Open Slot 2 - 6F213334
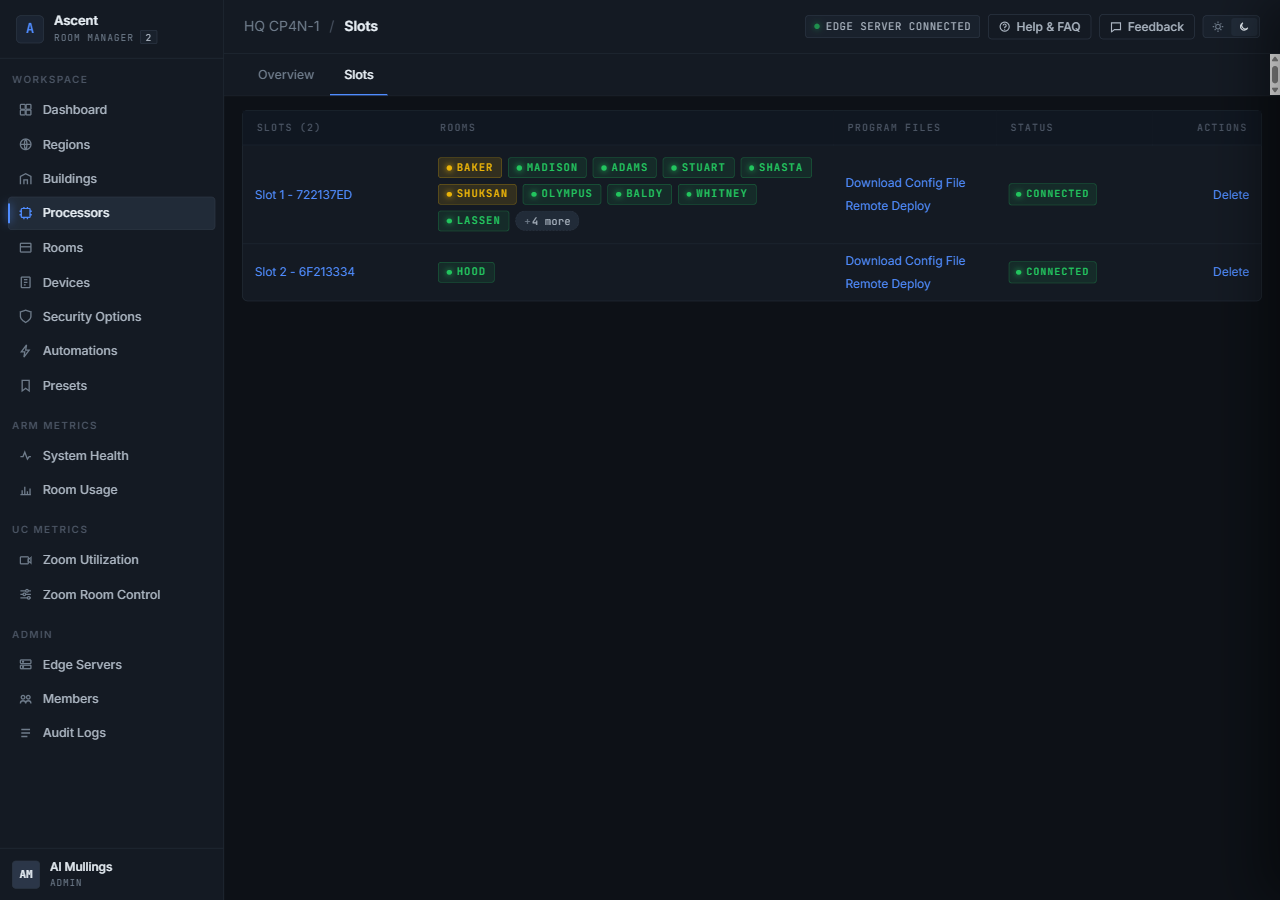This screenshot has height=900, width=1280. (x=305, y=272)
